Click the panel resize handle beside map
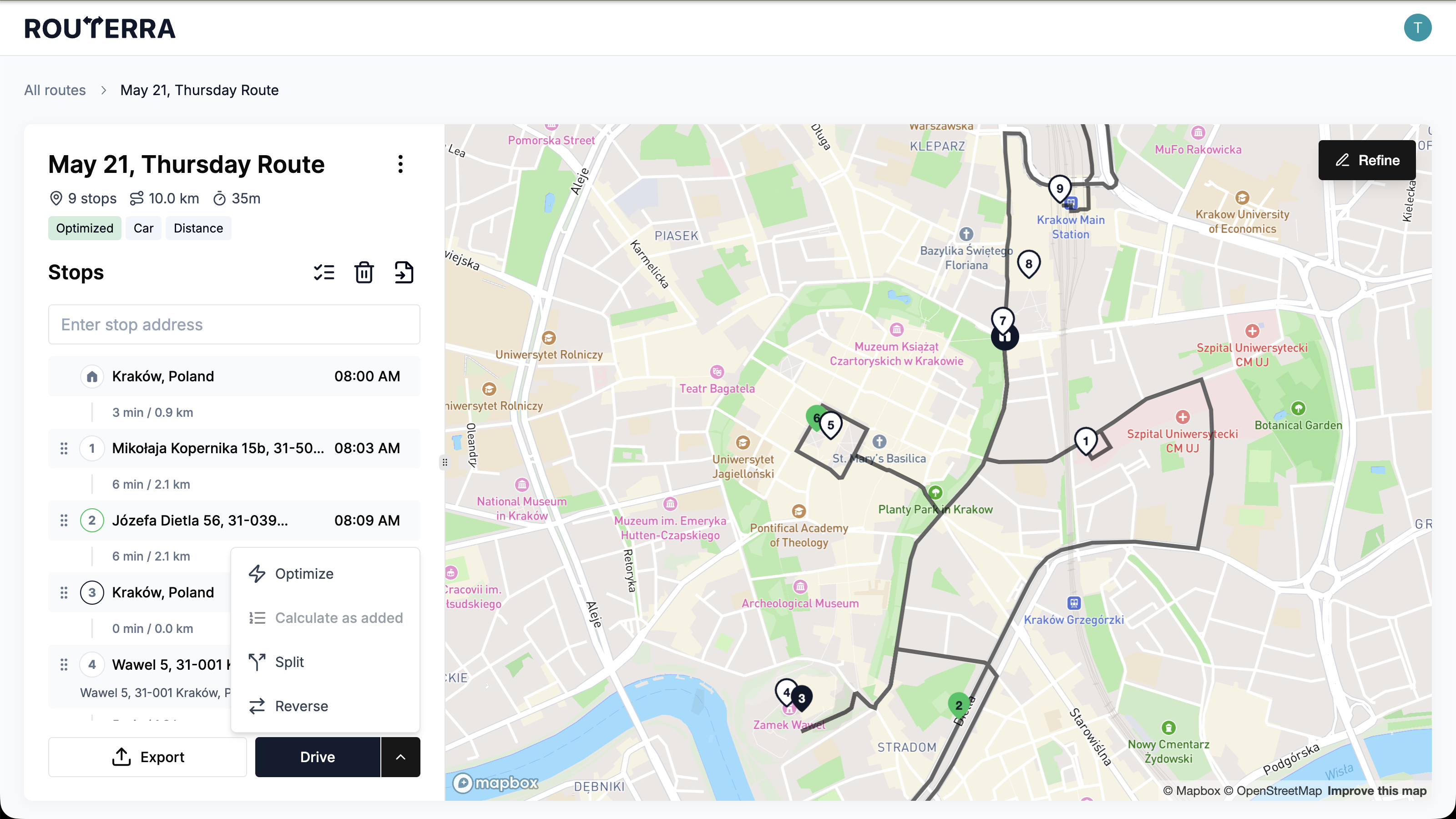The height and width of the screenshot is (819, 1456). point(445,462)
